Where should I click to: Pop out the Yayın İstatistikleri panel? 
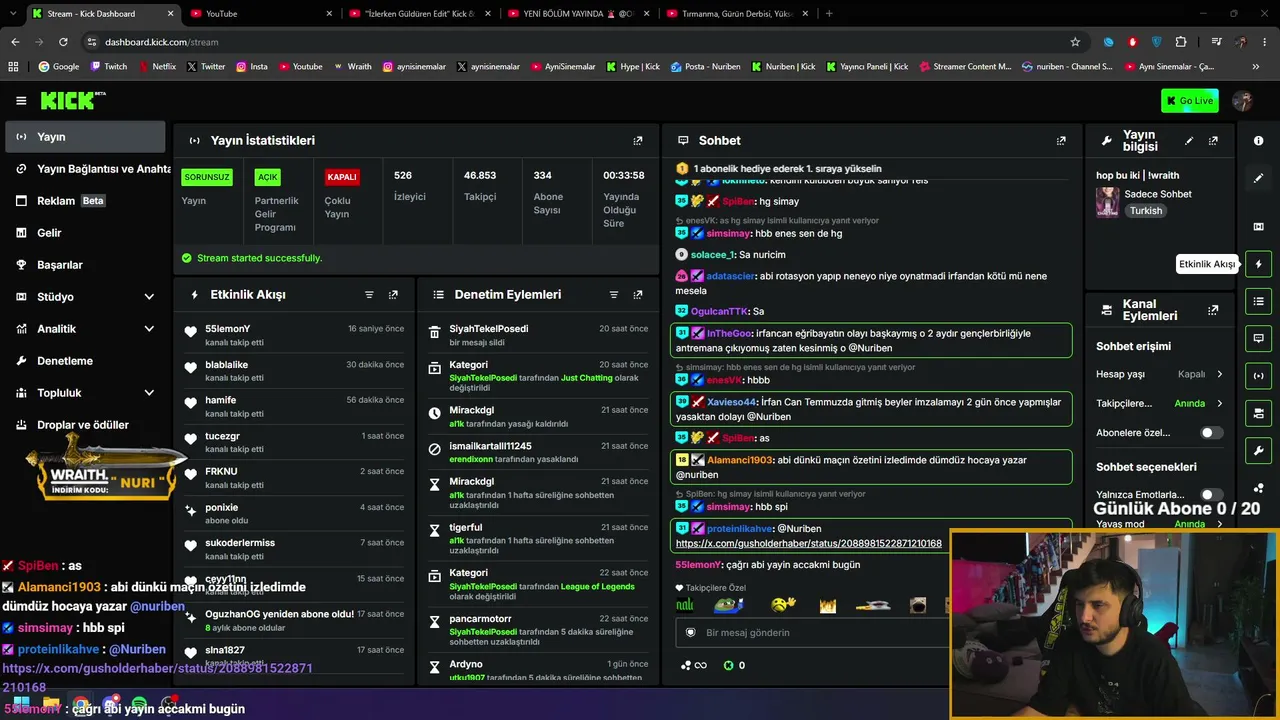pyautogui.click(x=638, y=141)
